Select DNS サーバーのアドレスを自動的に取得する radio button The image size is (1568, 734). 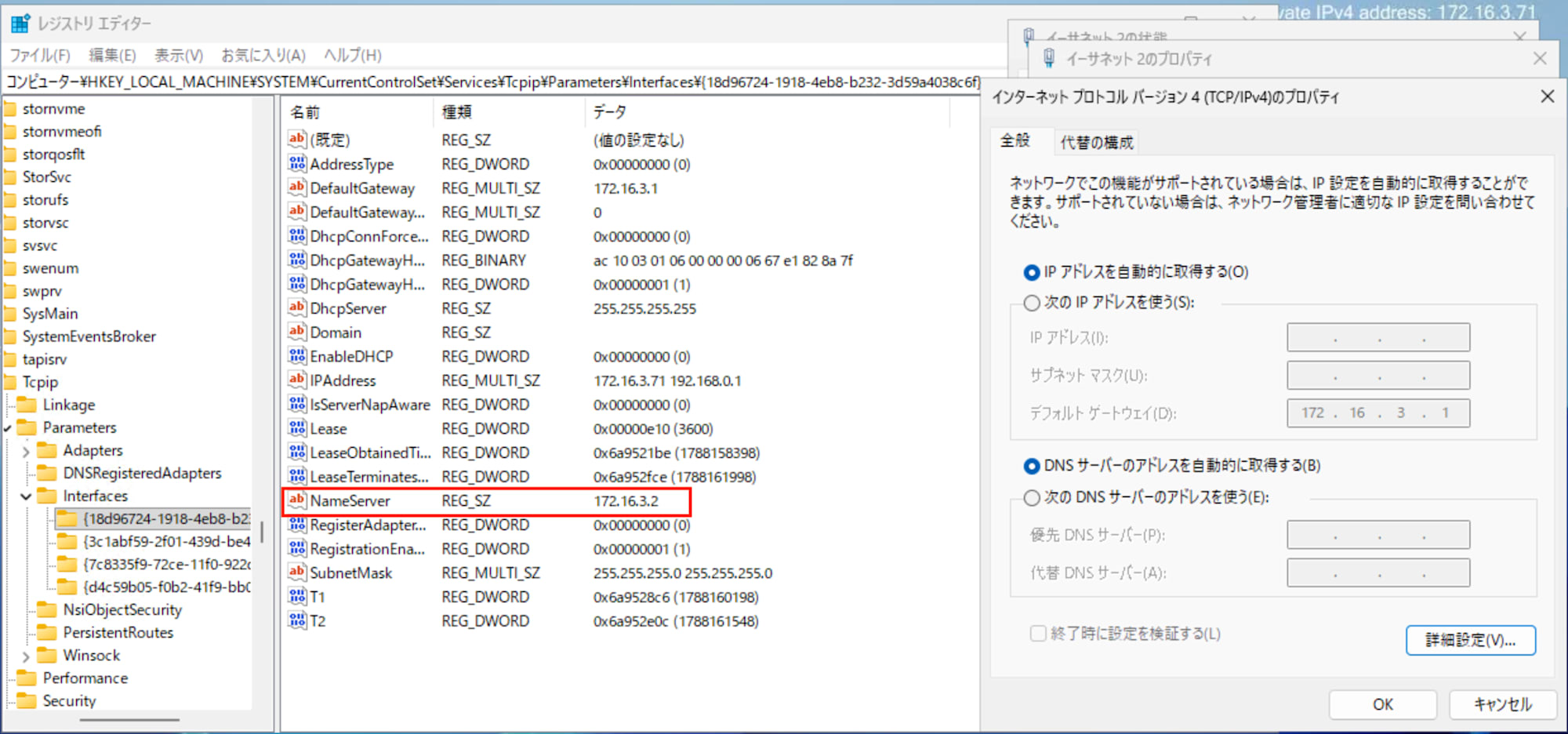[1032, 466]
